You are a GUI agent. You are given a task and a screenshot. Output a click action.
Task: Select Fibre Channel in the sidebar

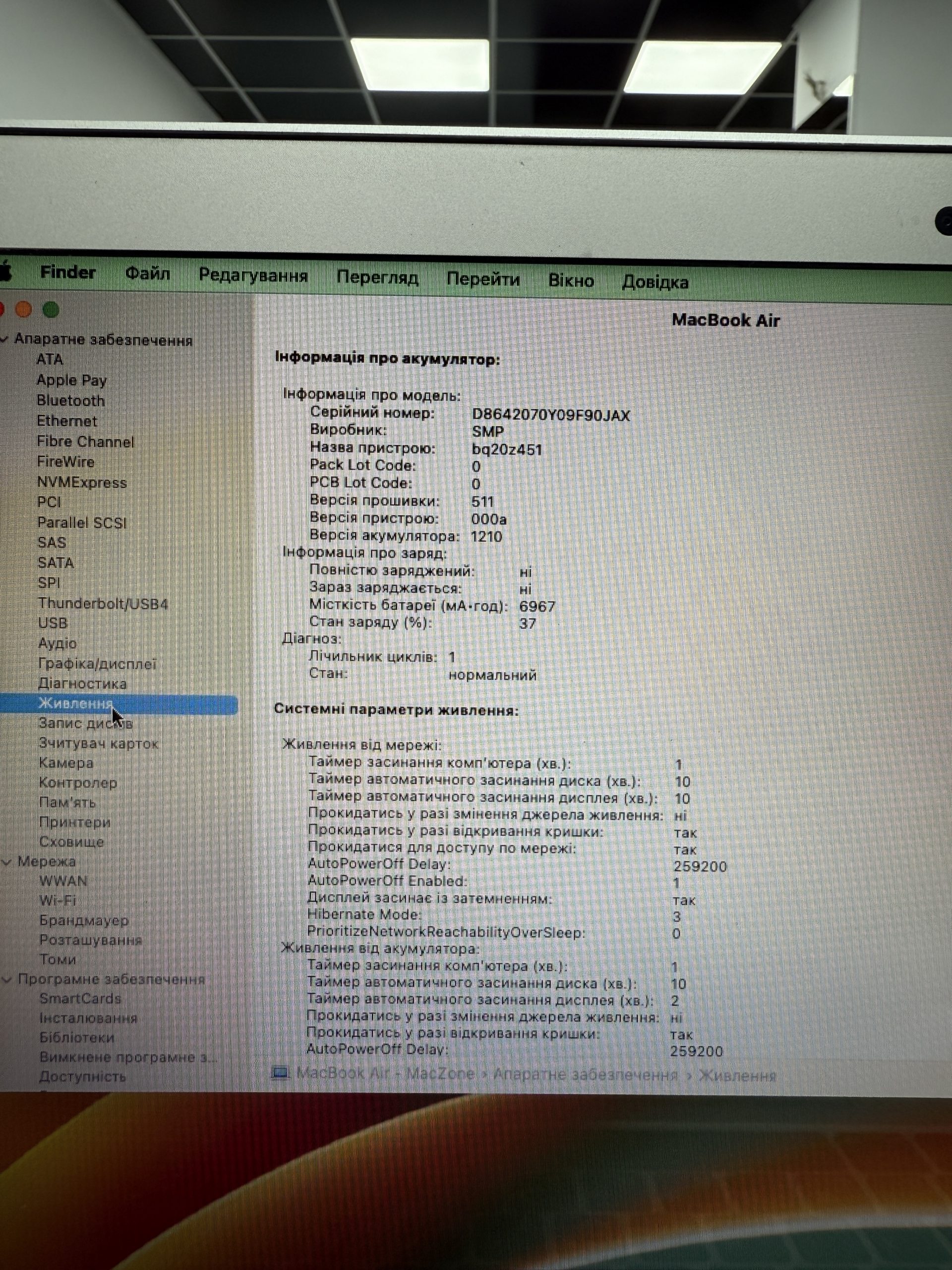pyautogui.click(x=85, y=442)
